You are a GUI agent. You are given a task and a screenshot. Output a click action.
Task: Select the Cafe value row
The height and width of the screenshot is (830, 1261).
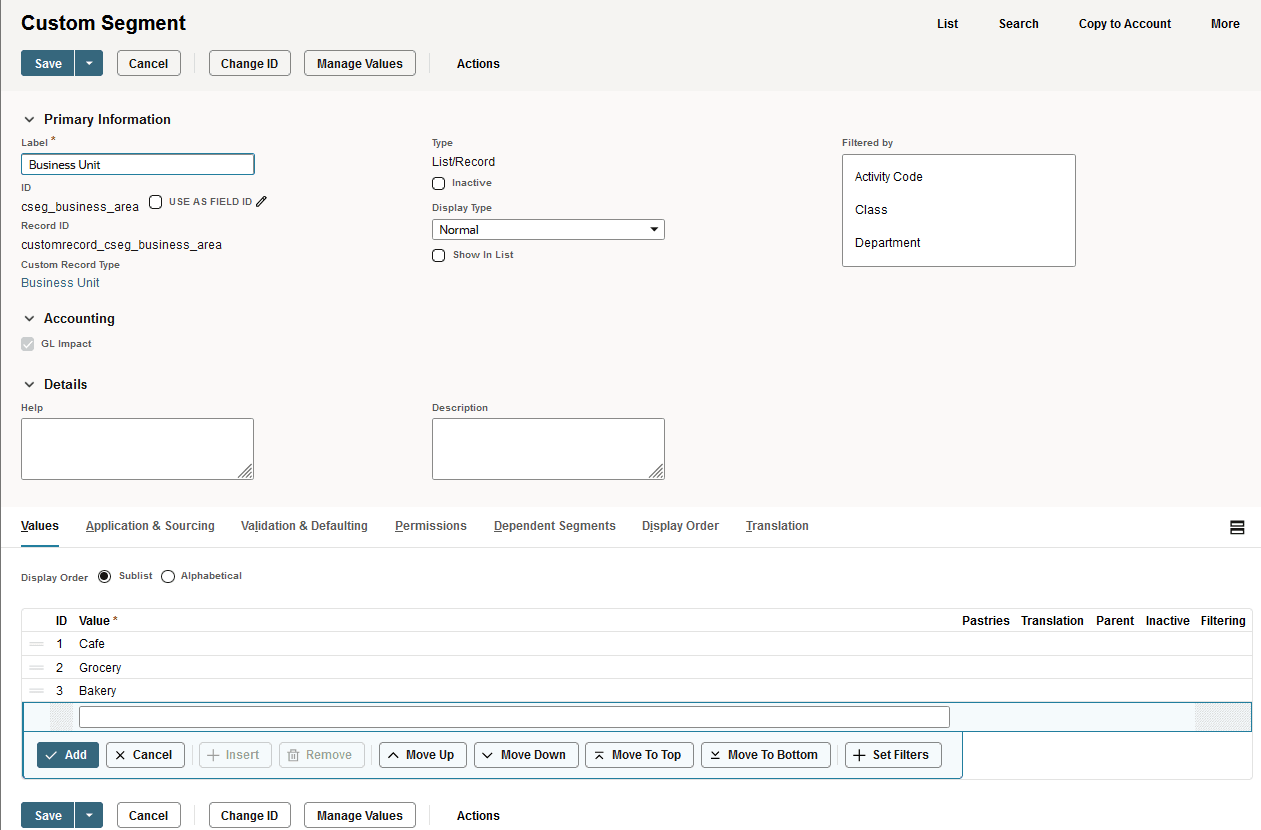tap(637, 644)
